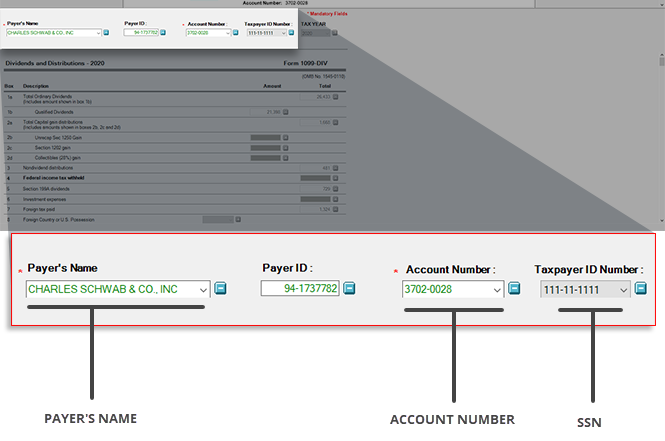The image size is (665, 441).
Task: Click the icon on Unrecap Sec 1250 Gain row
Action: click(x=285, y=137)
